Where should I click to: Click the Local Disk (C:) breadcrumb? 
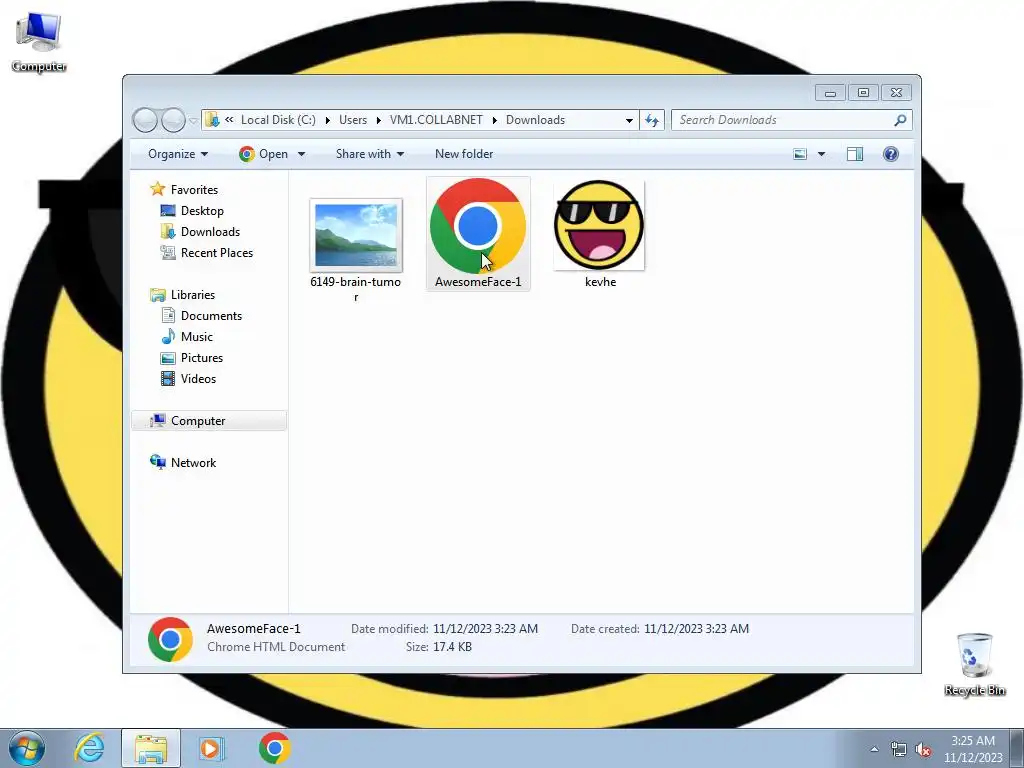click(278, 120)
